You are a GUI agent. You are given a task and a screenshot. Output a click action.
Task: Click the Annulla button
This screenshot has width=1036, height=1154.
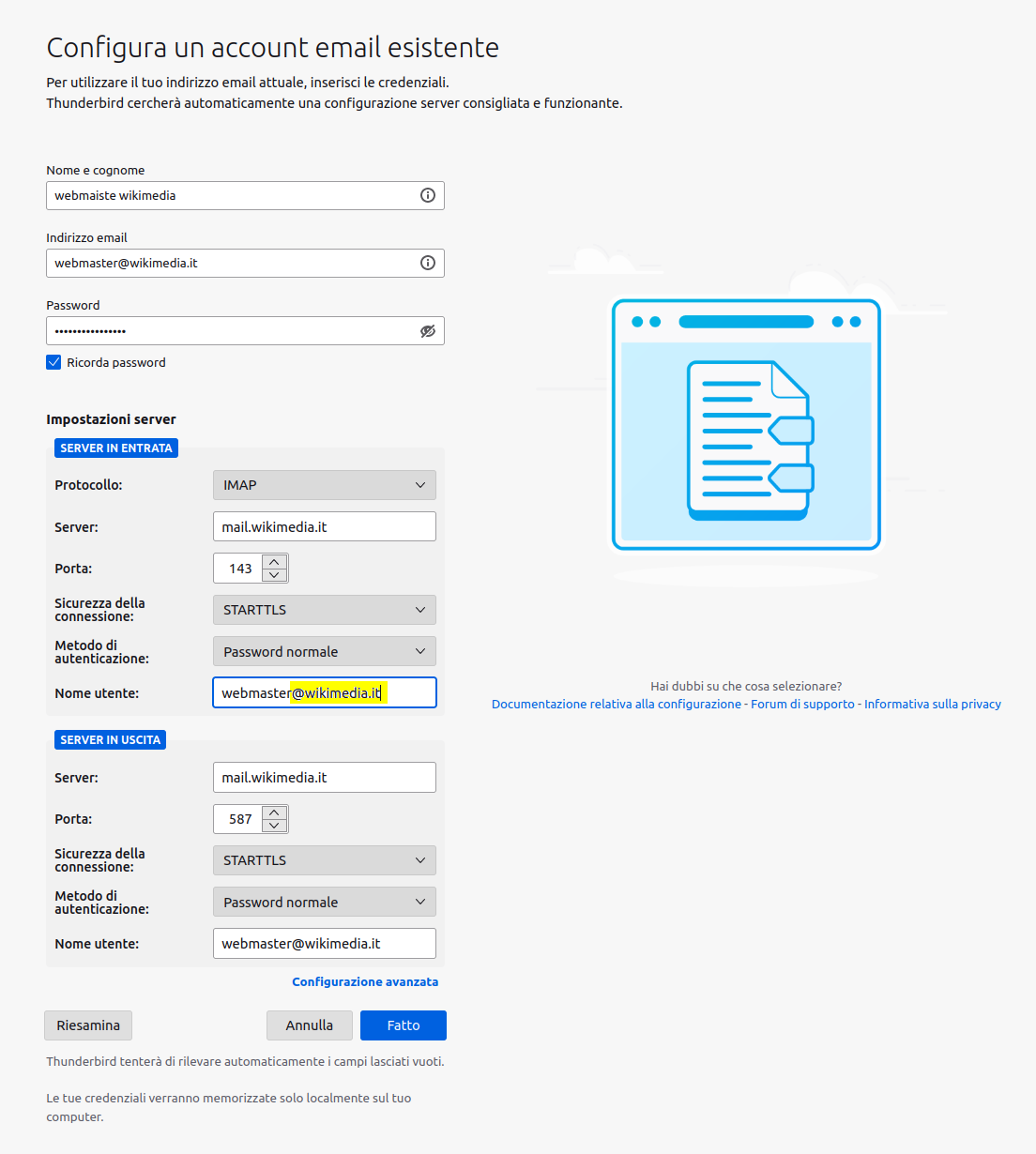309,1025
